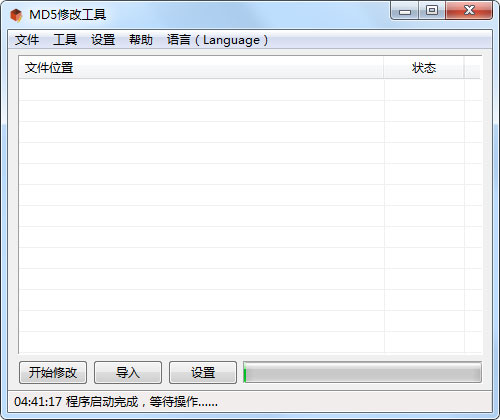
Task: Click the MD5修改工具 app icon in title bar
Action: pos(16,15)
